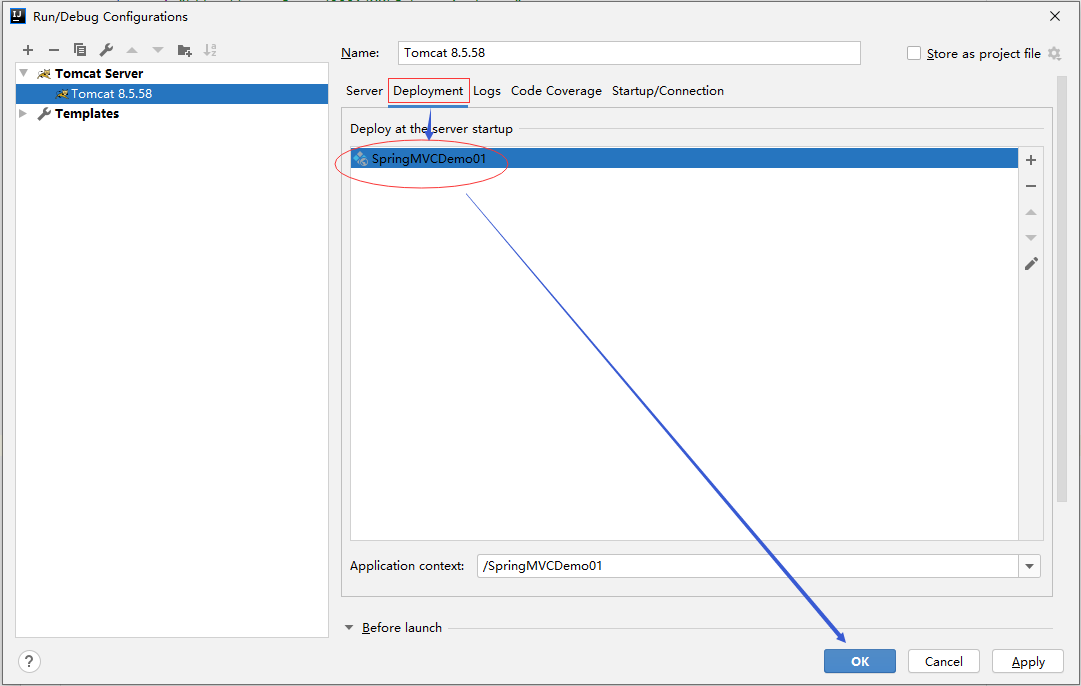Sort configurations alphabetically
1081x686 pixels.
coord(210,50)
